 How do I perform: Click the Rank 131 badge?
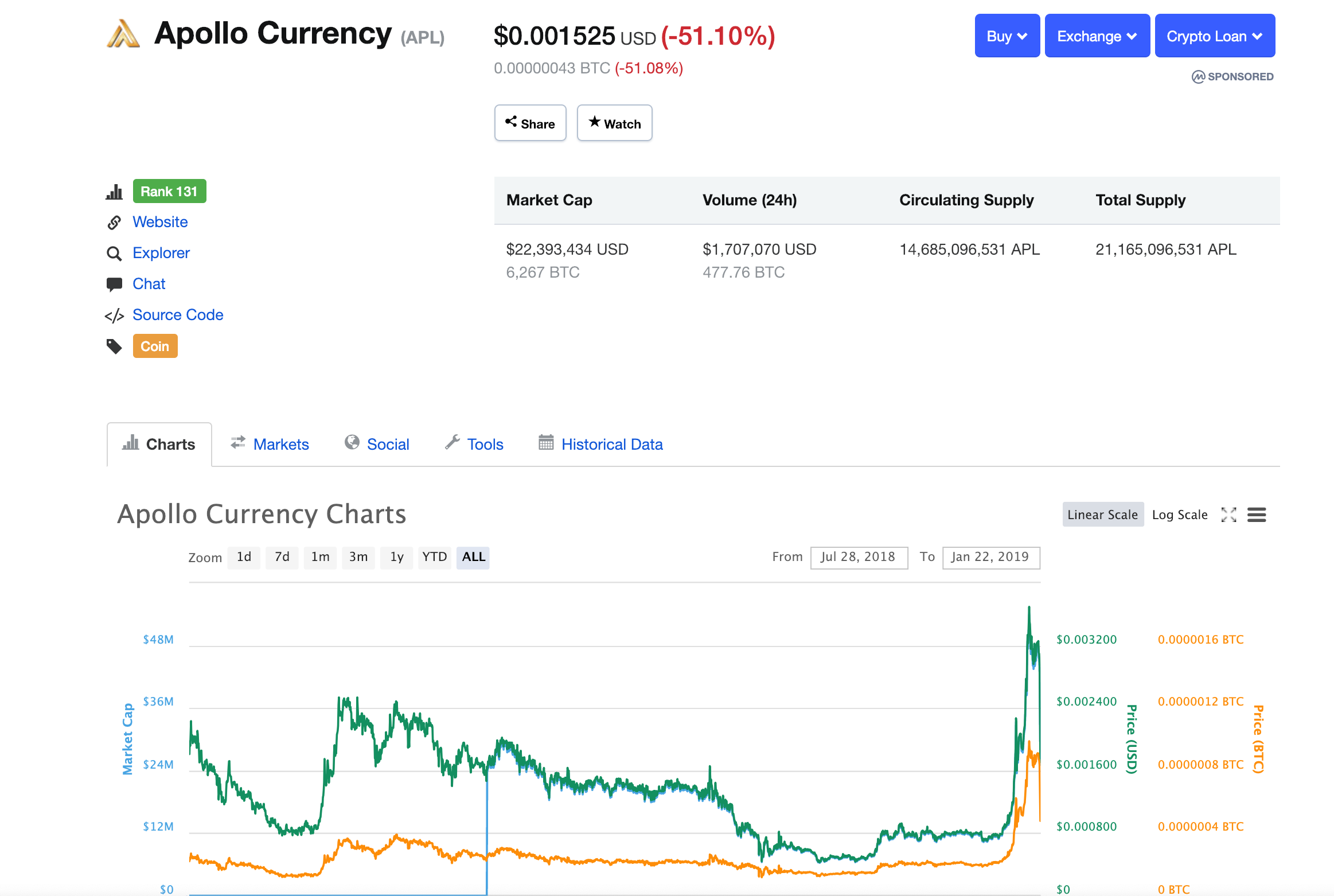169,191
